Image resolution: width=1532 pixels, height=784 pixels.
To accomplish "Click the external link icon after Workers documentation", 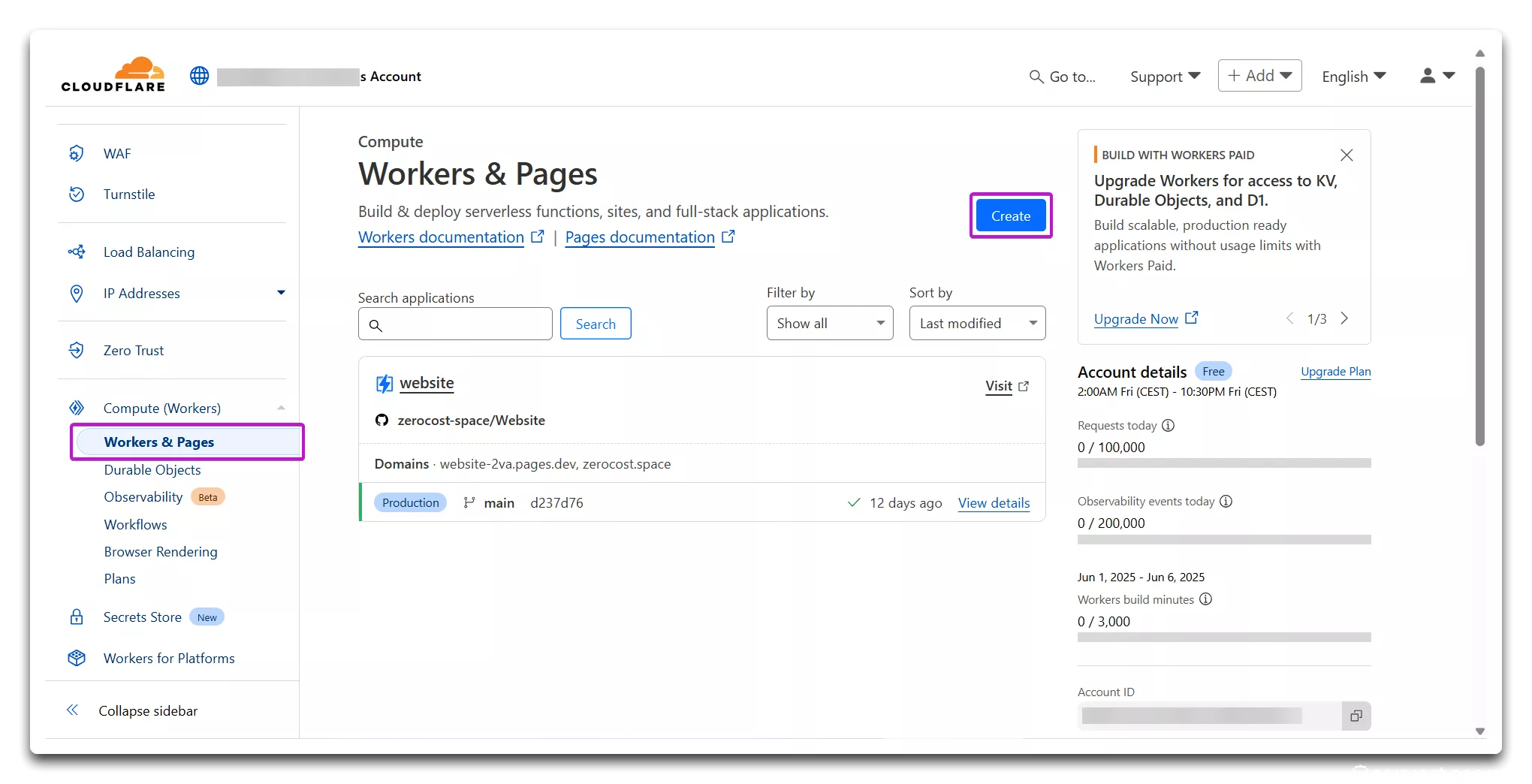I will [537, 236].
